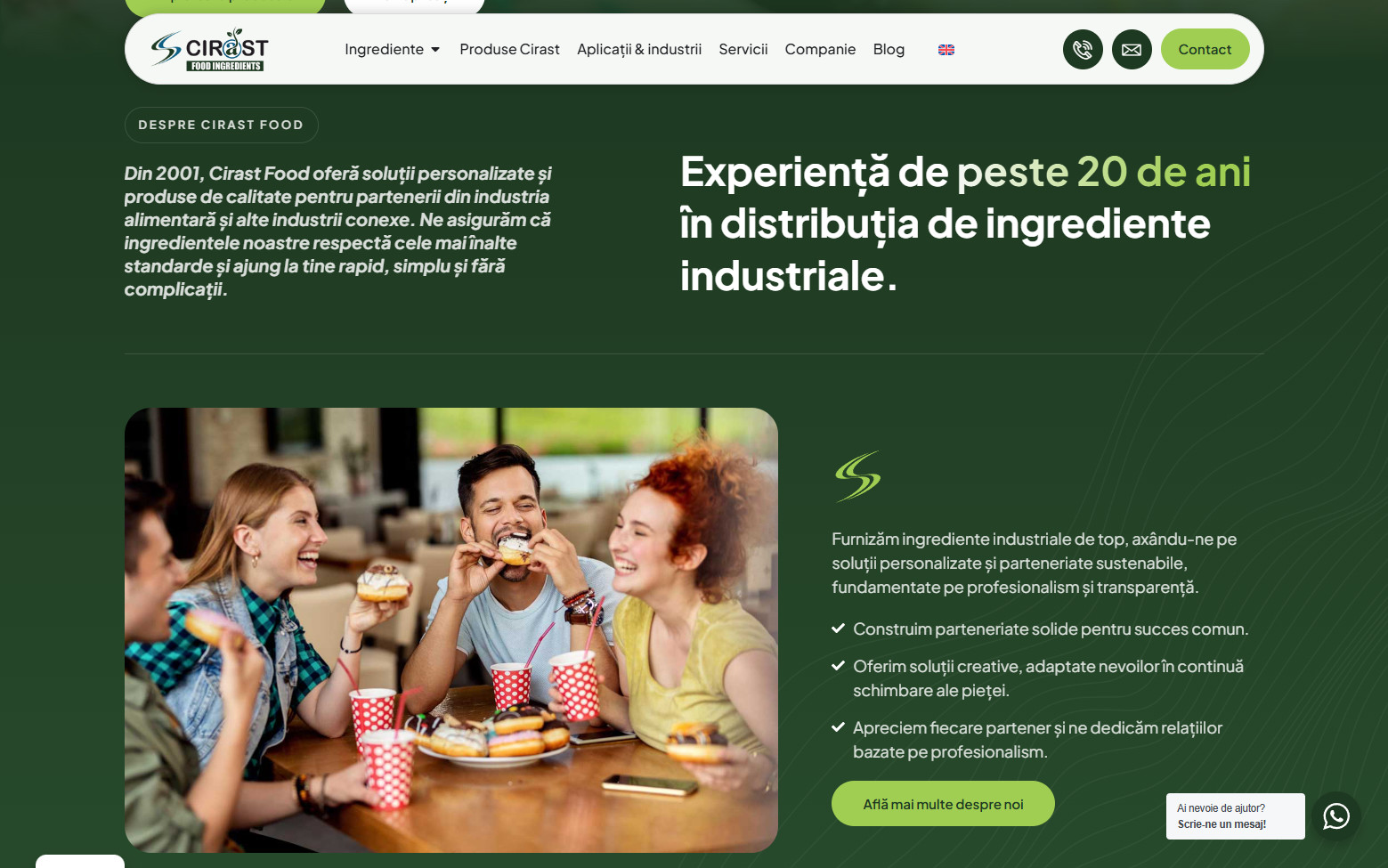Viewport: 1388px width, 868px height.
Task: Click the checkmark beside 'Construim parteneriate solide'
Action: pyautogui.click(x=838, y=629)
